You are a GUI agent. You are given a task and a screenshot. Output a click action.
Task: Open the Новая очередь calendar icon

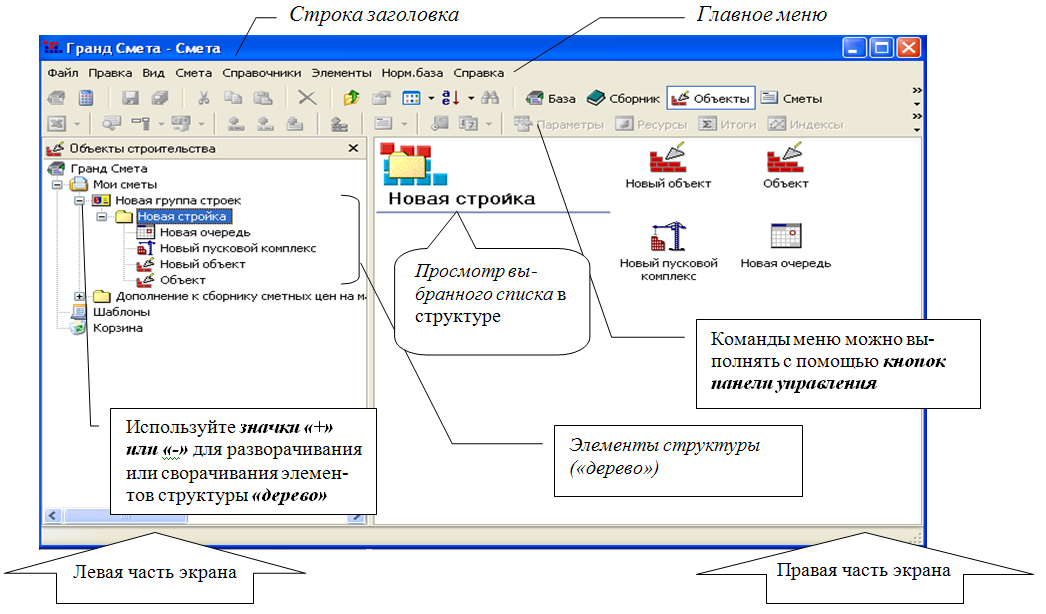[x=785, y=246]
